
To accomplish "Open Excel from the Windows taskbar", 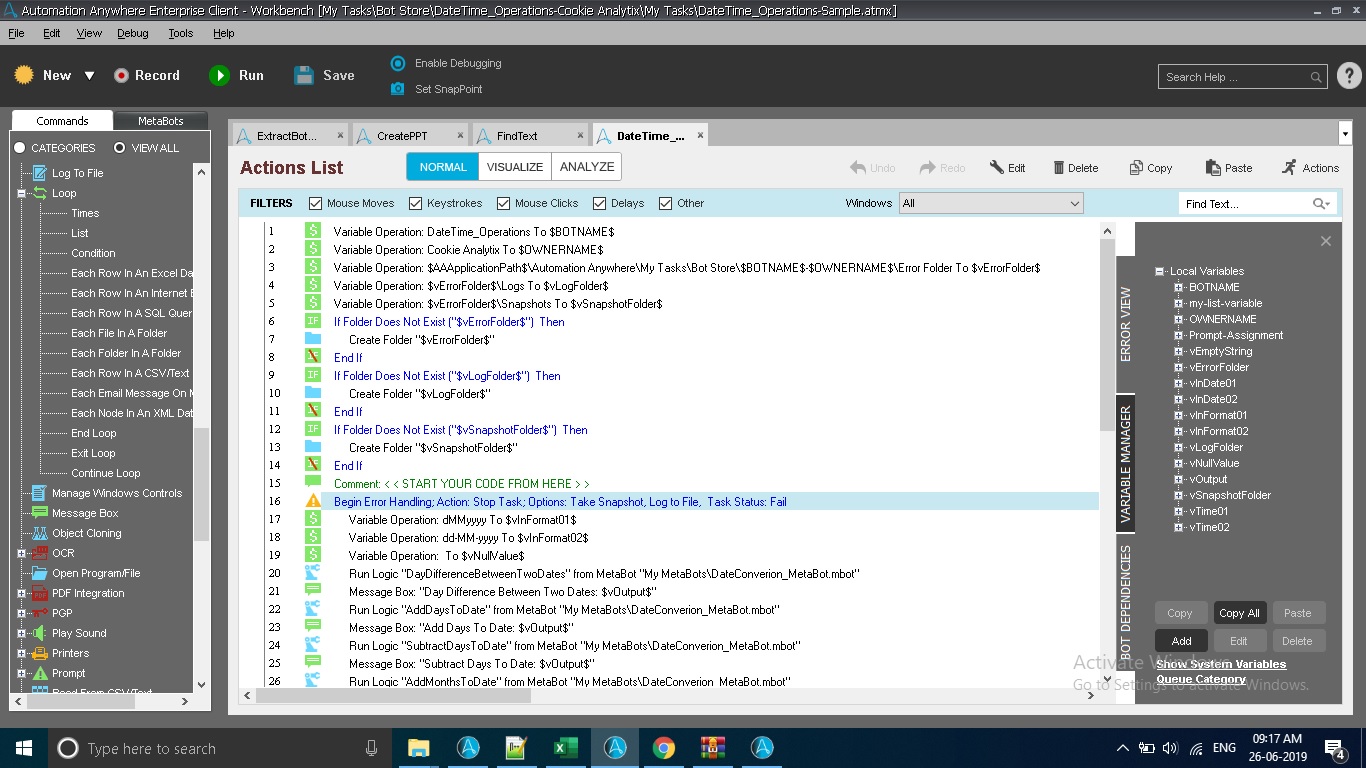I will click(x=566, y=748).
